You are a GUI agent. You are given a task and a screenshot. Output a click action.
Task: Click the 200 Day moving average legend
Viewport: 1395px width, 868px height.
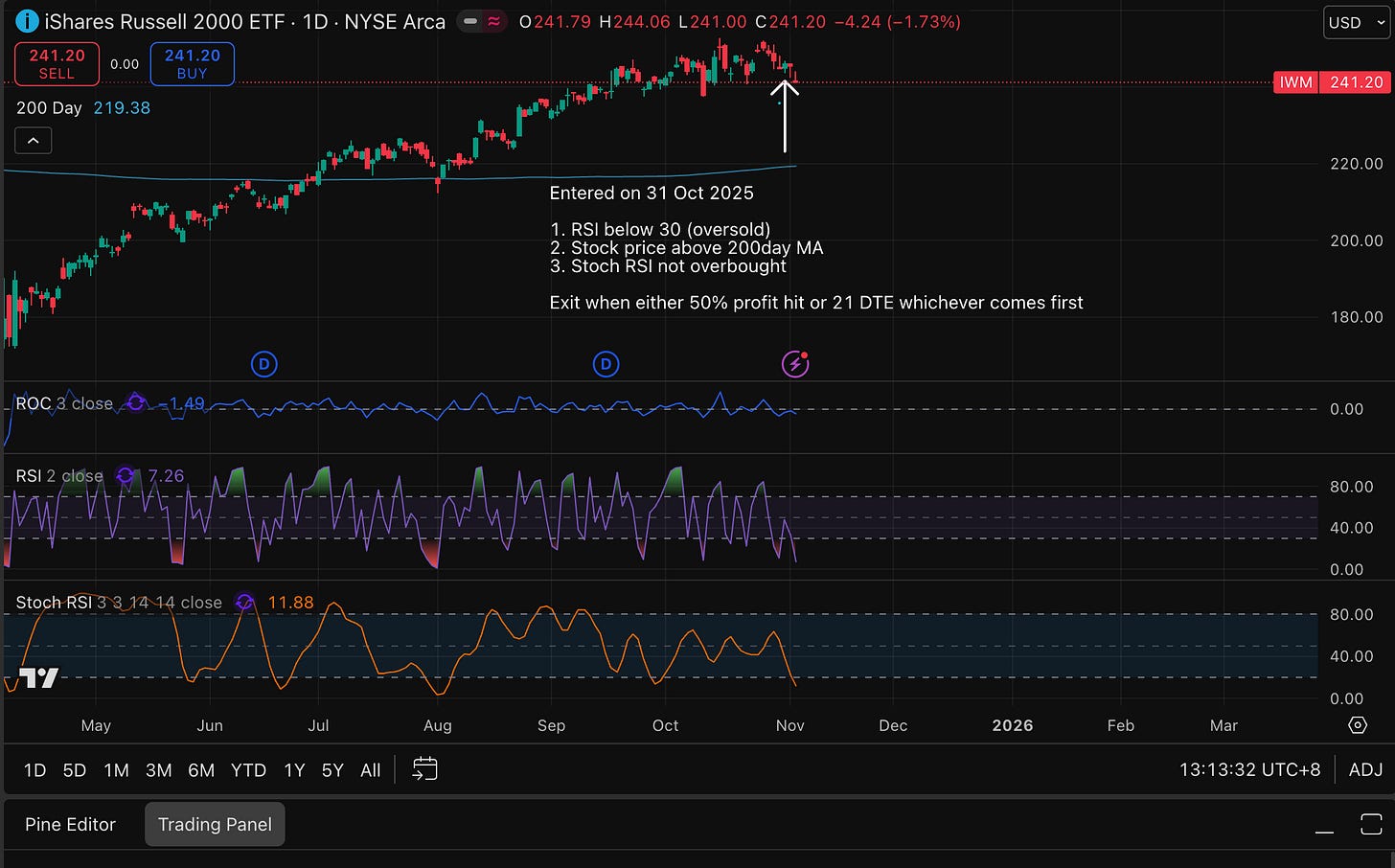(49, 108)
